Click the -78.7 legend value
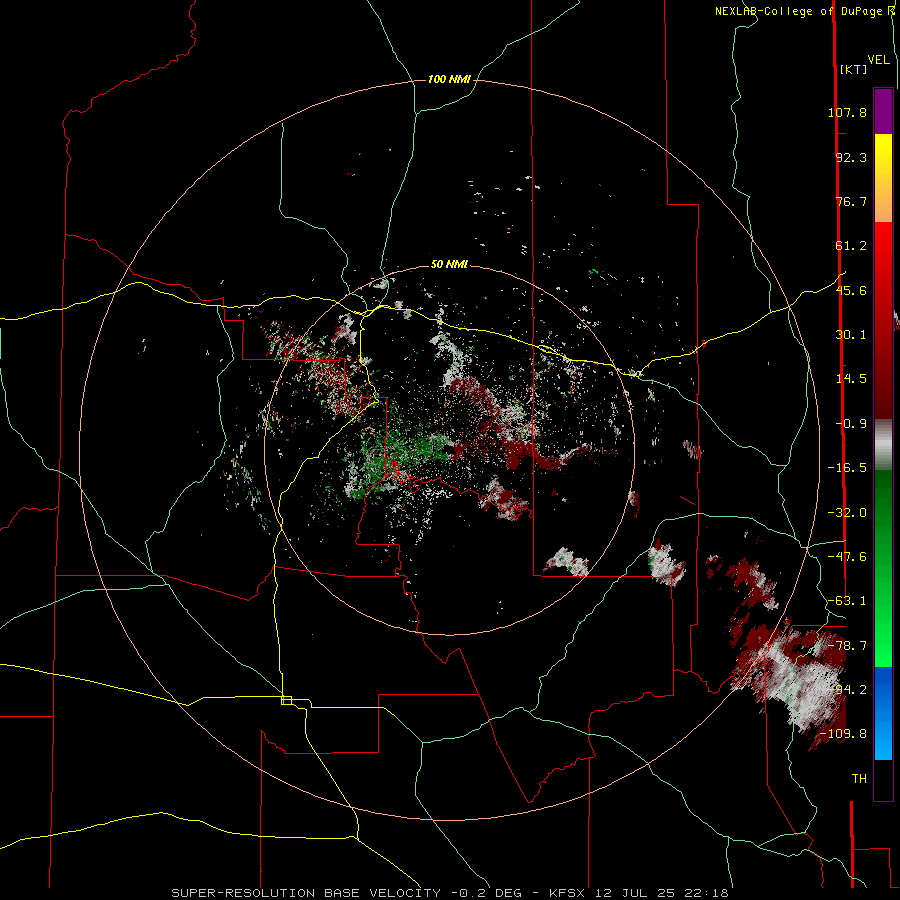 pyautogui.click(x=847, y=646)
